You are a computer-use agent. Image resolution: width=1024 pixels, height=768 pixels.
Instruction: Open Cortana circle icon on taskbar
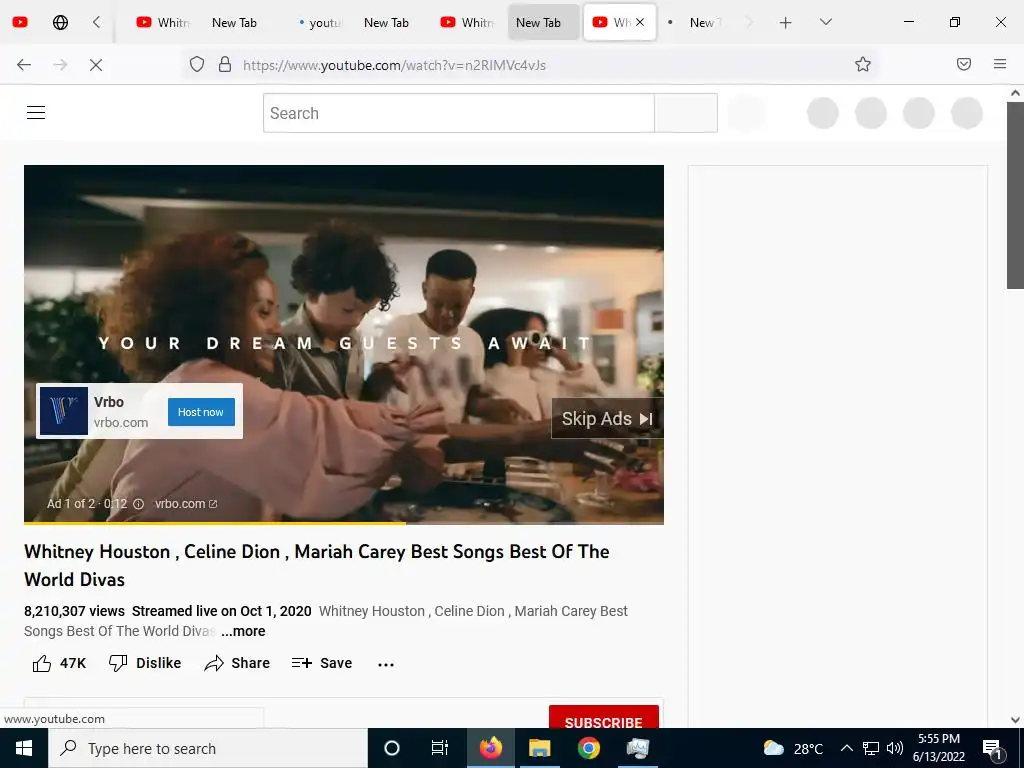[392, 748]
